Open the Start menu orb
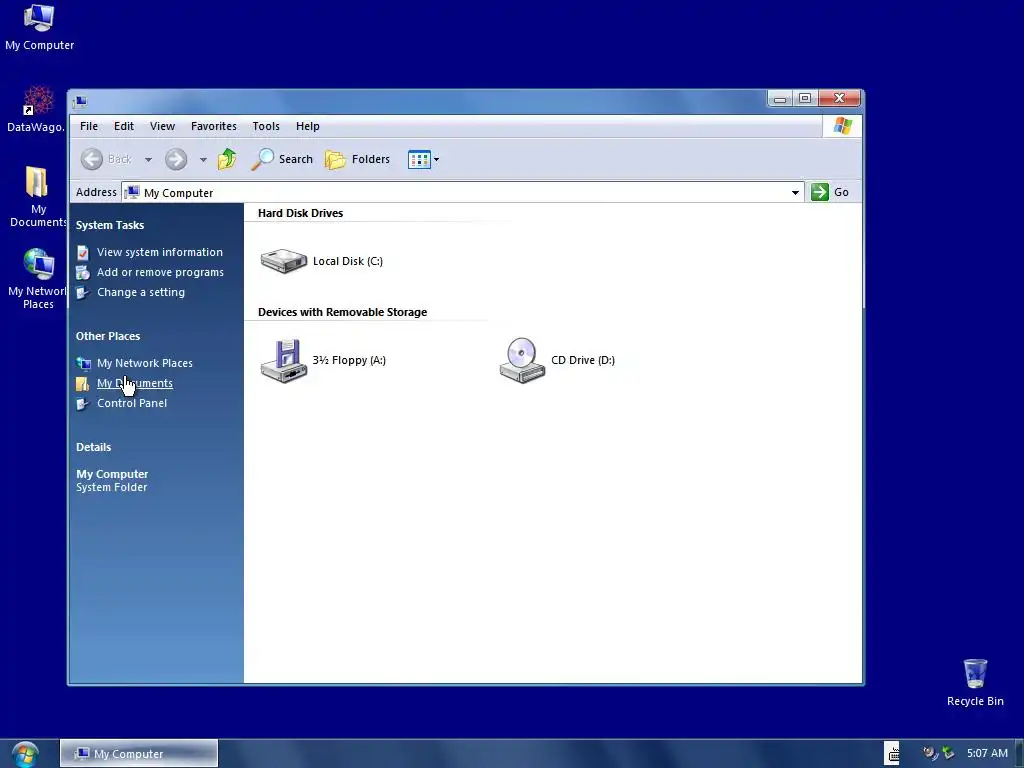 [x=24, y=755]
